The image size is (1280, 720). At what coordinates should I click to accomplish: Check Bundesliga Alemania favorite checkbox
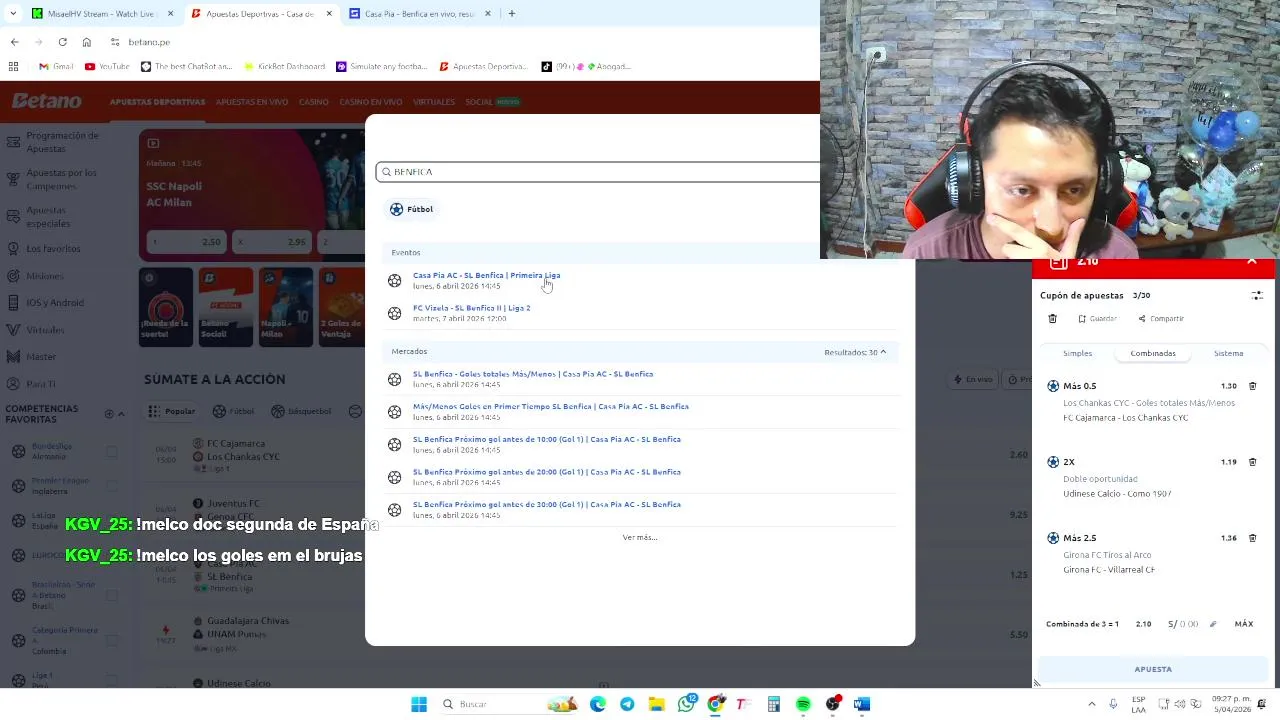112,451
